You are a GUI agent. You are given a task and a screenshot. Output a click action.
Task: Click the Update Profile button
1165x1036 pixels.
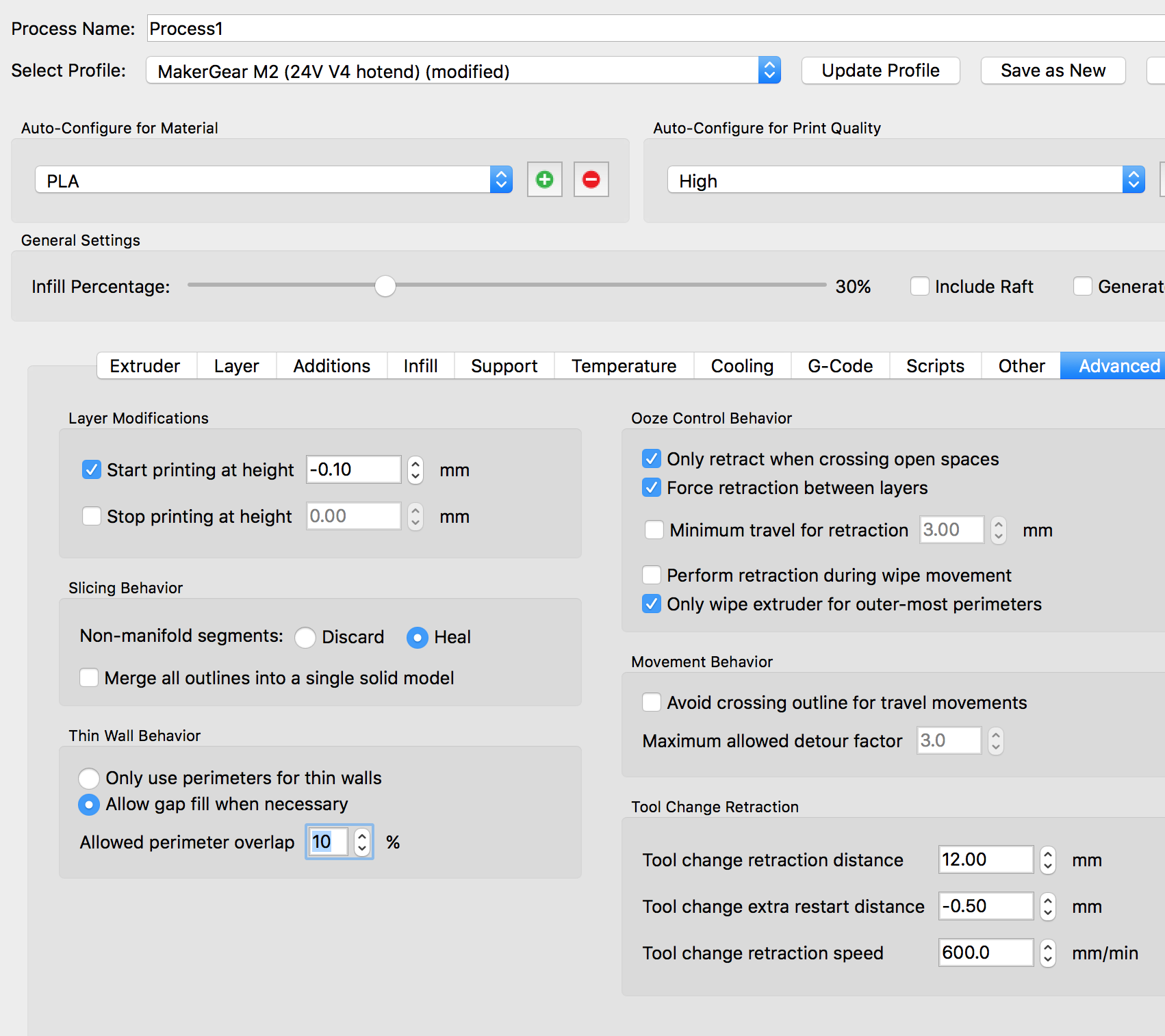[x=880, y=70]
